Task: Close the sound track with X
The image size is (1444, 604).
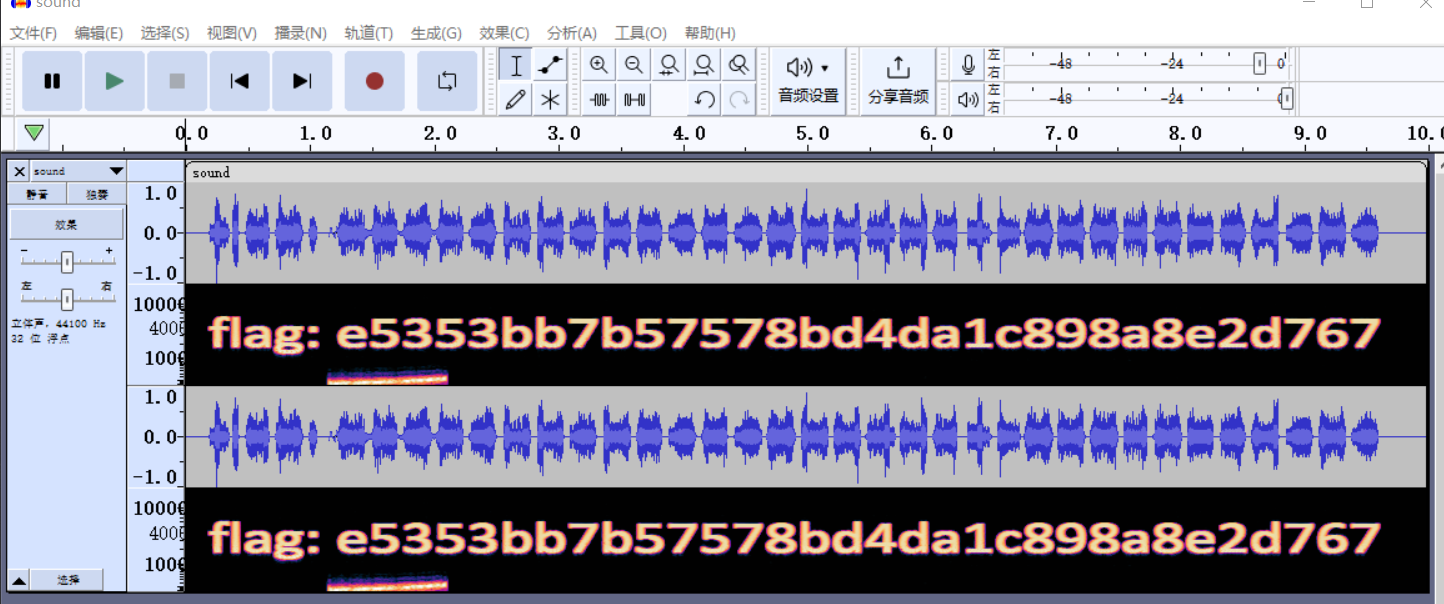Action: [x=19, y=172]
